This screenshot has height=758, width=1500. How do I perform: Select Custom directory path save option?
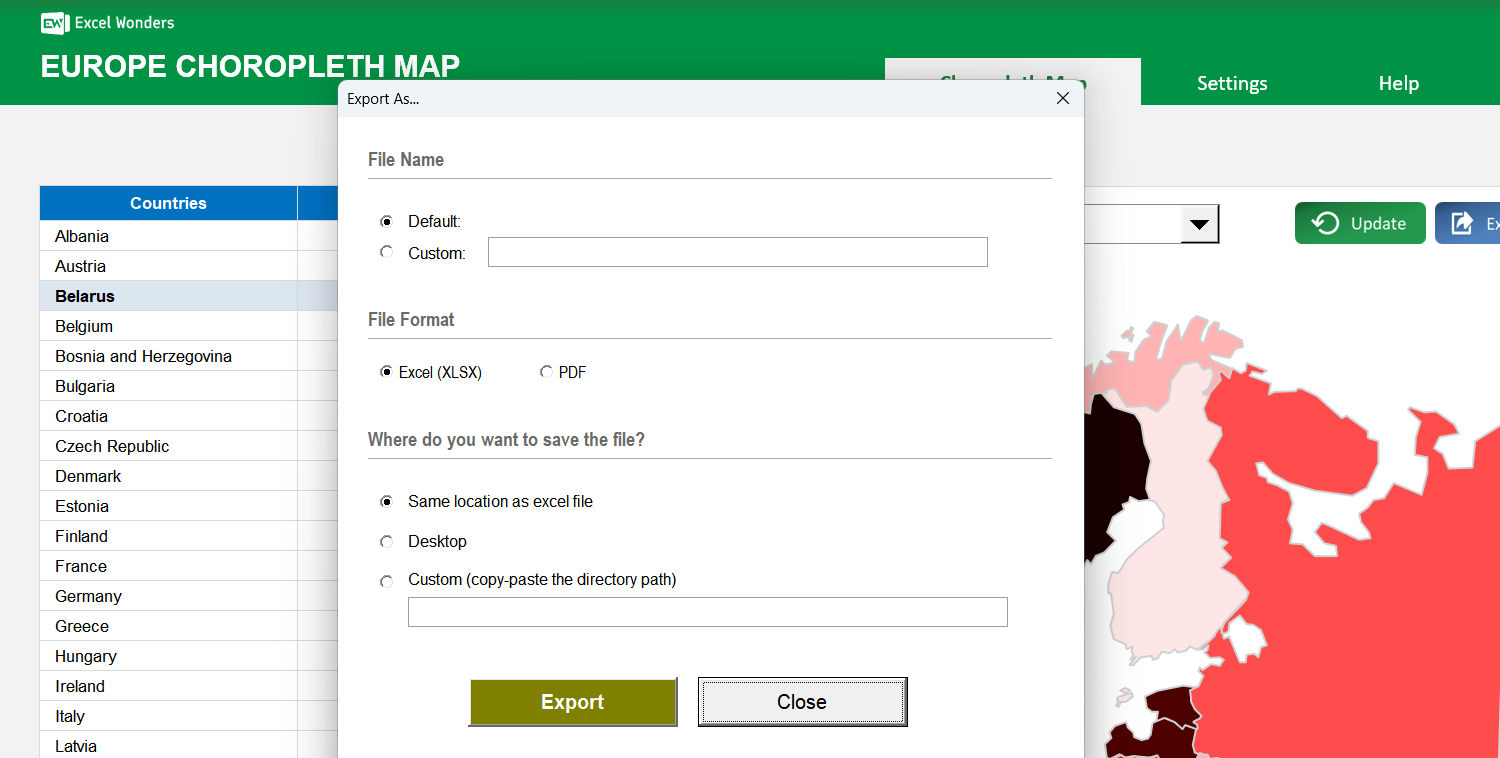tap(386, 581)
